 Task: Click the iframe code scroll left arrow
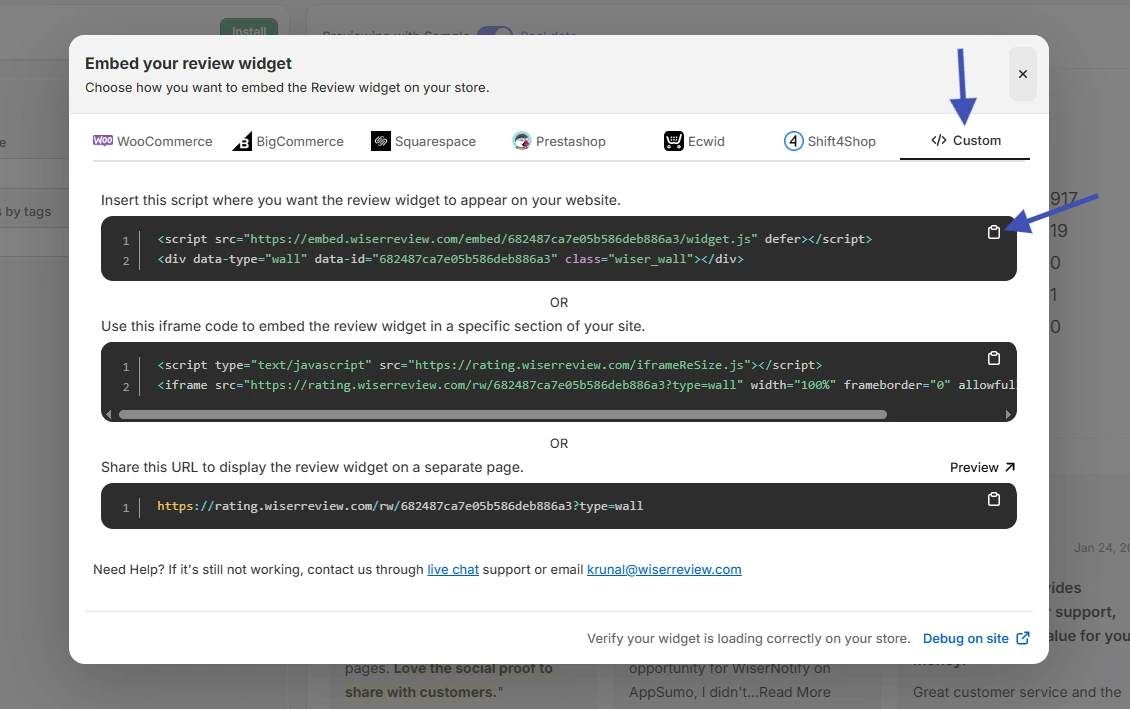tap(109, 414)
